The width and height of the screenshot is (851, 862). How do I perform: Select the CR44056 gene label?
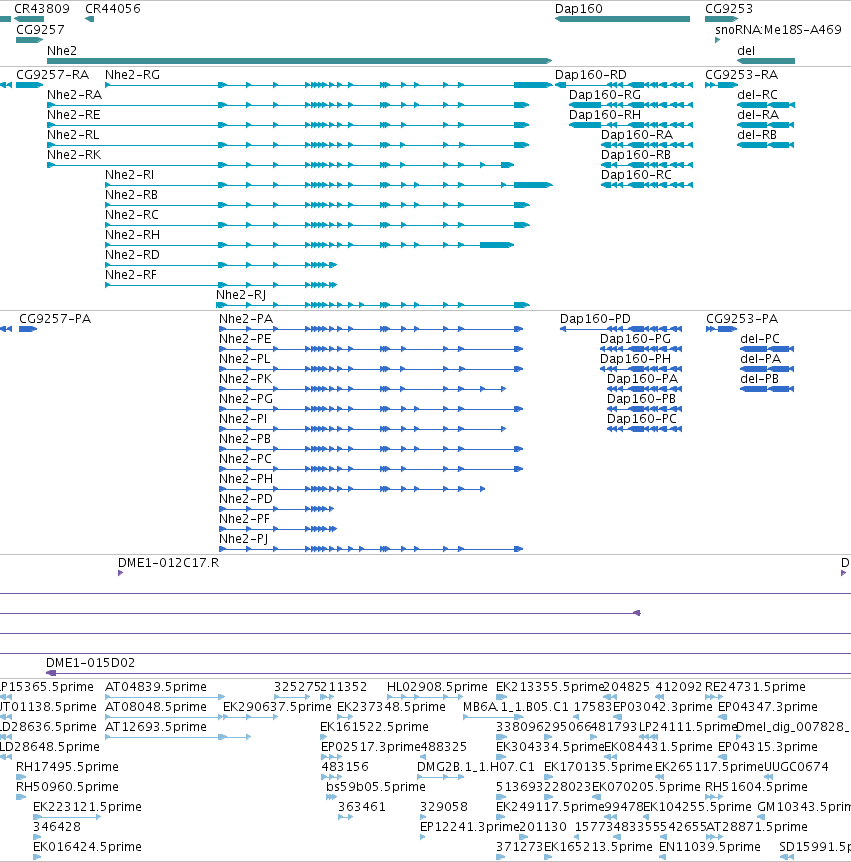[x=113, y=9]
